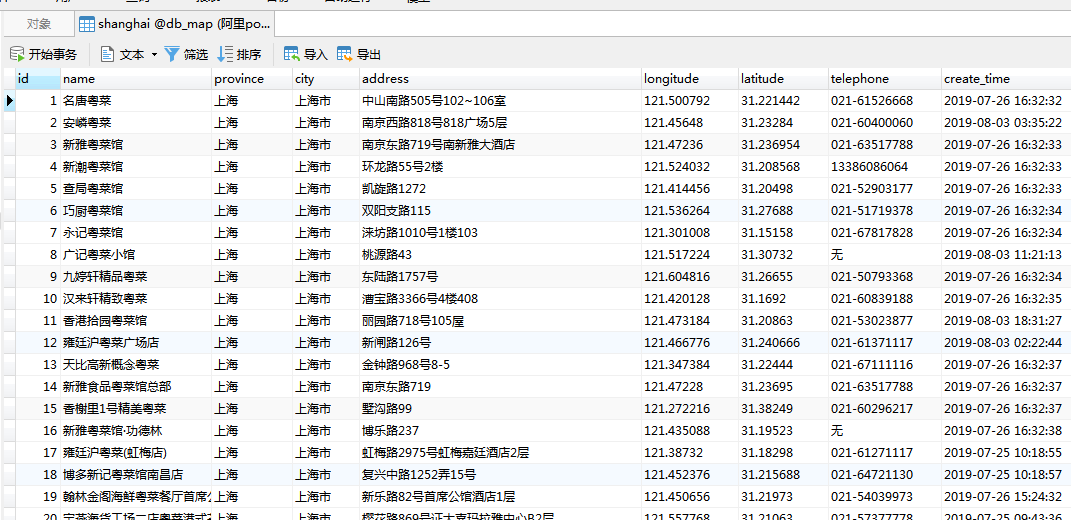Select name cell 天比高新概念粤菜

[136, 365]
